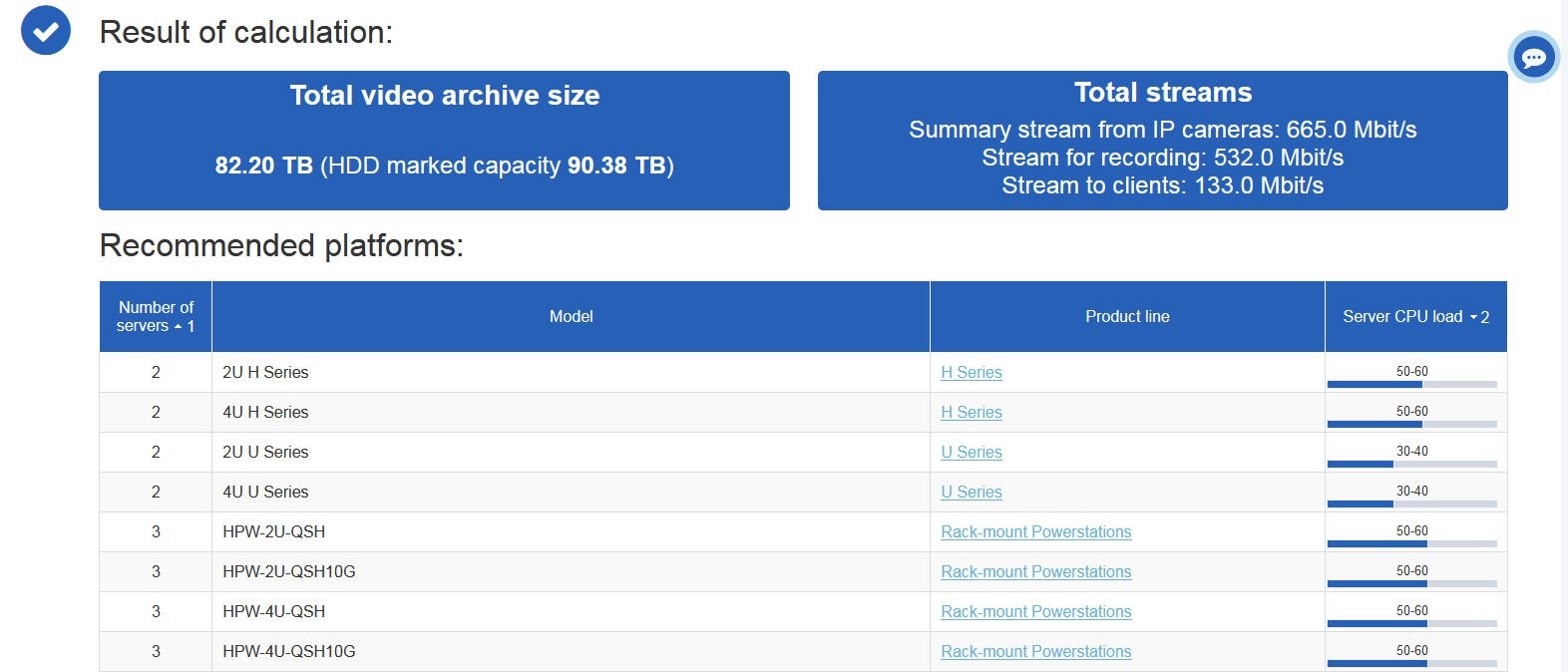Click CPU load bar for 4U U Series

(1412, 504)
